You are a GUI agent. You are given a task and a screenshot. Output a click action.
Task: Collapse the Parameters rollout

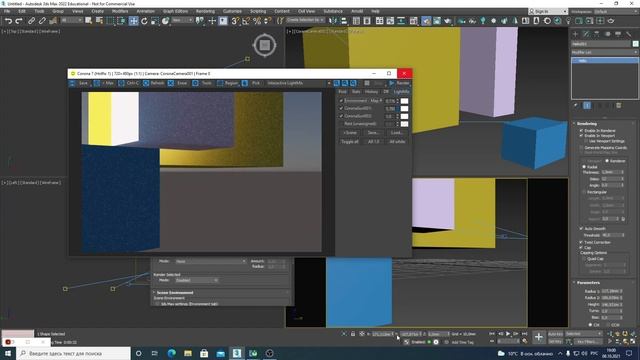(x=588, y=282)
